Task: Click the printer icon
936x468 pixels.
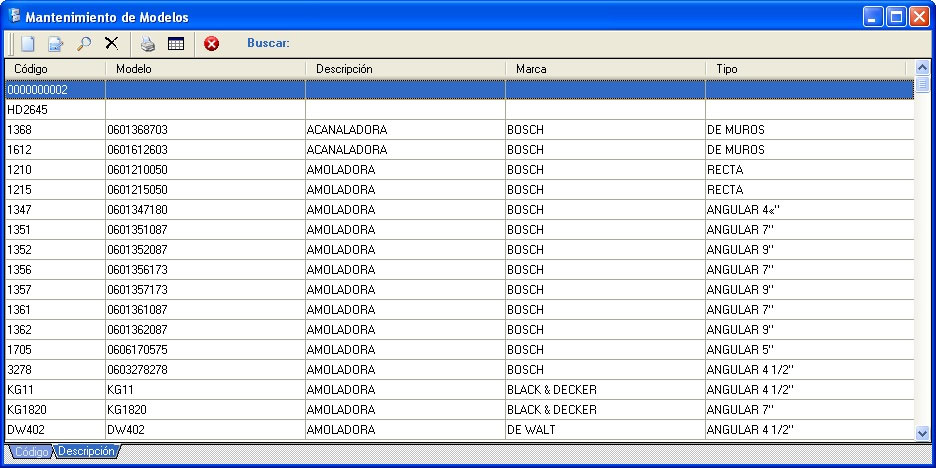Action: point(148,44)
